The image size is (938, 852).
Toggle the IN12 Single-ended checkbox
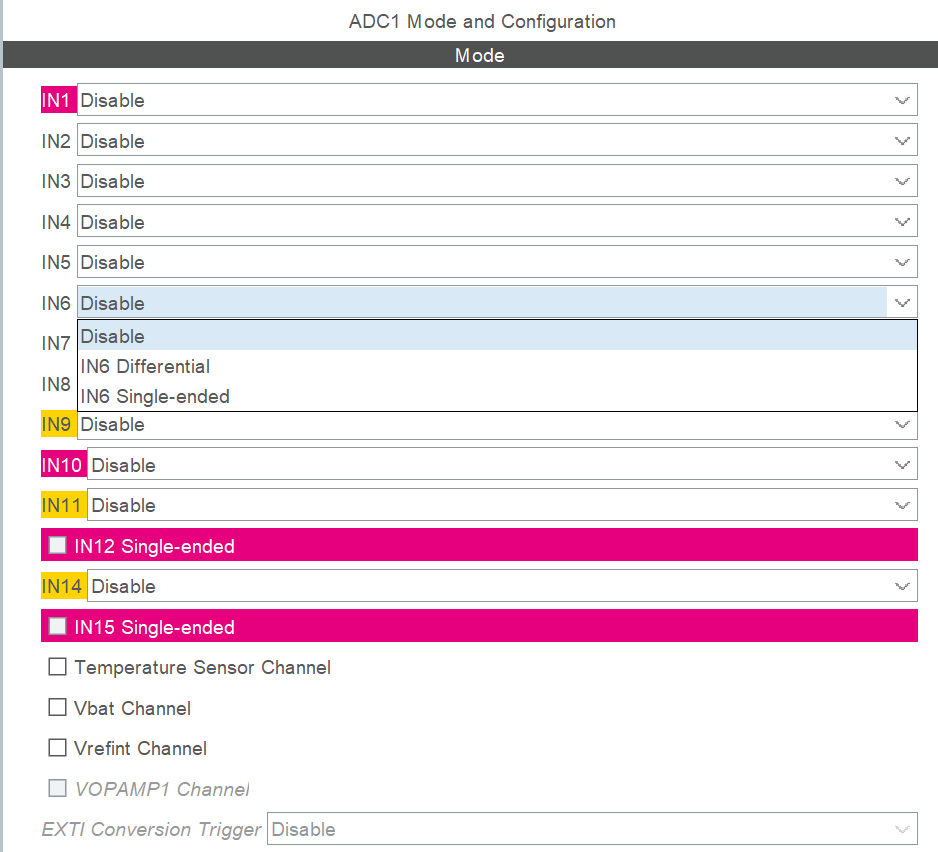[x=57, y=545]
